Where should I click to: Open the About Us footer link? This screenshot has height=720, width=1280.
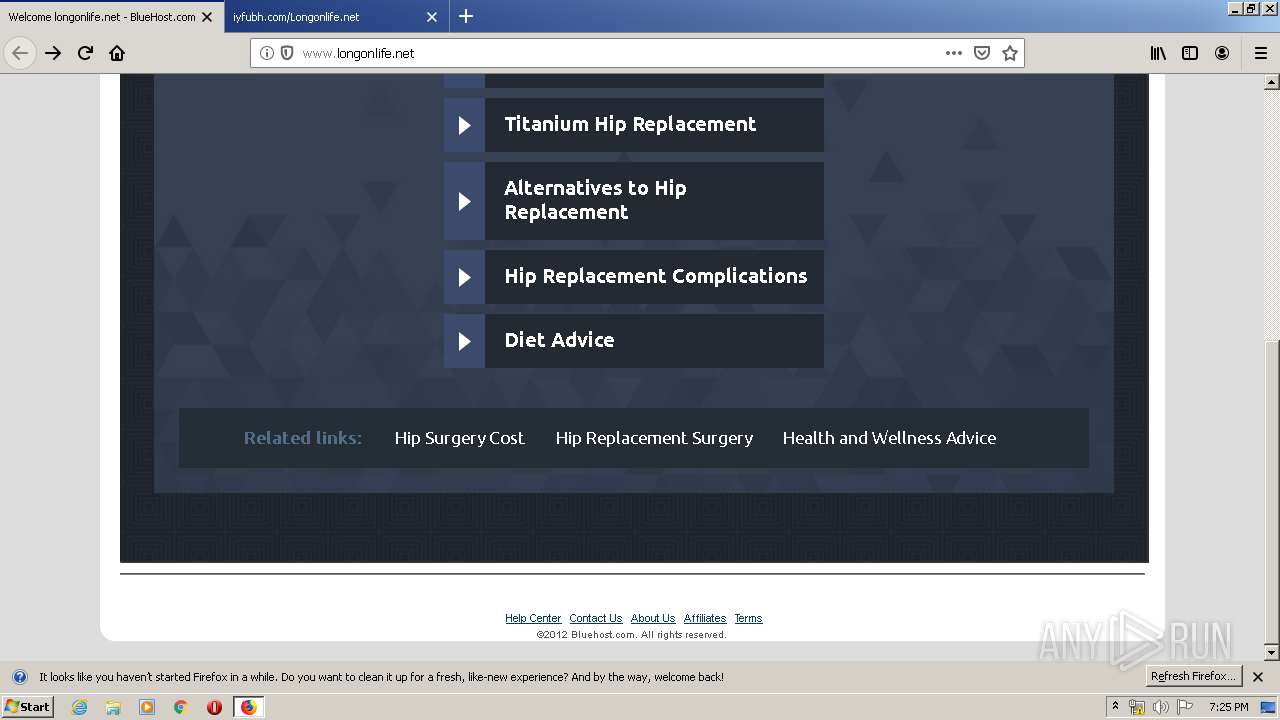(x=652, y=618)
